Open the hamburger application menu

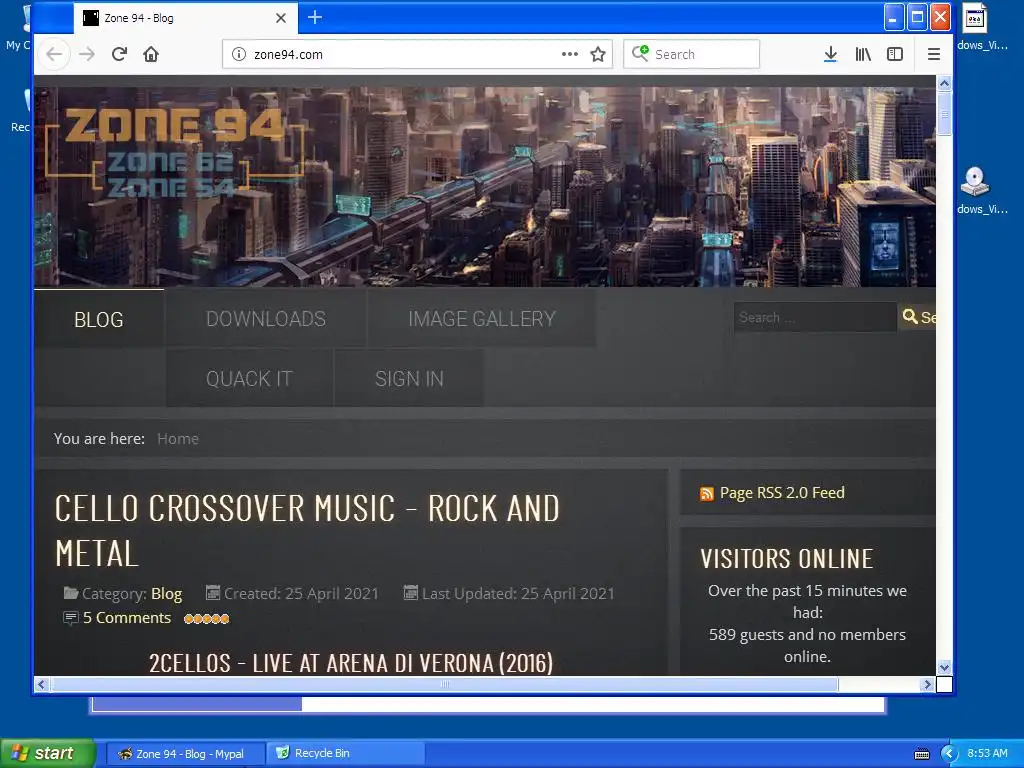(934, 54)
